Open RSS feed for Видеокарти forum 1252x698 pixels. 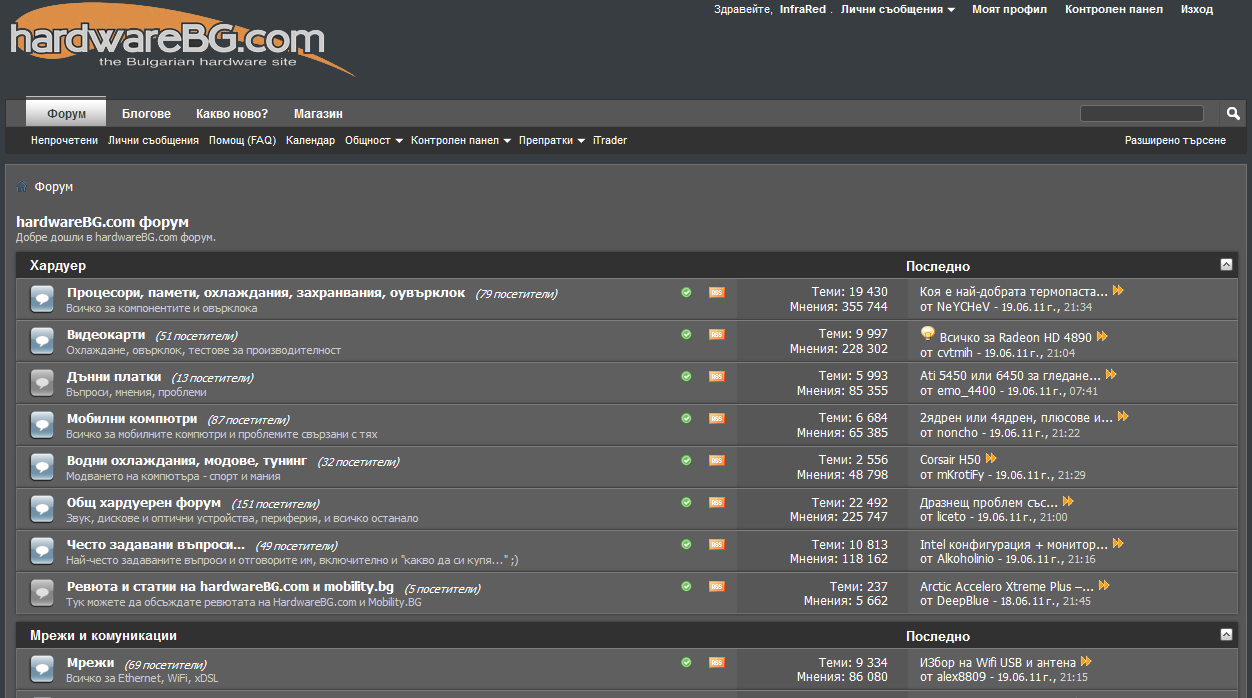(x=717, y=335)
